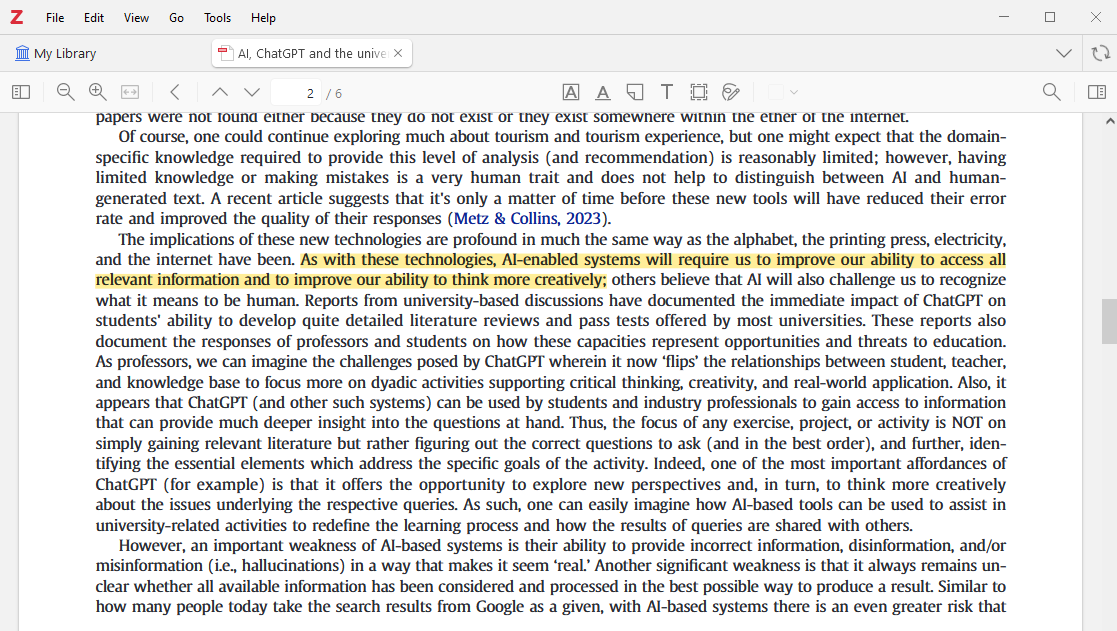
Task: Open the Tools menu
Action: 217,18
